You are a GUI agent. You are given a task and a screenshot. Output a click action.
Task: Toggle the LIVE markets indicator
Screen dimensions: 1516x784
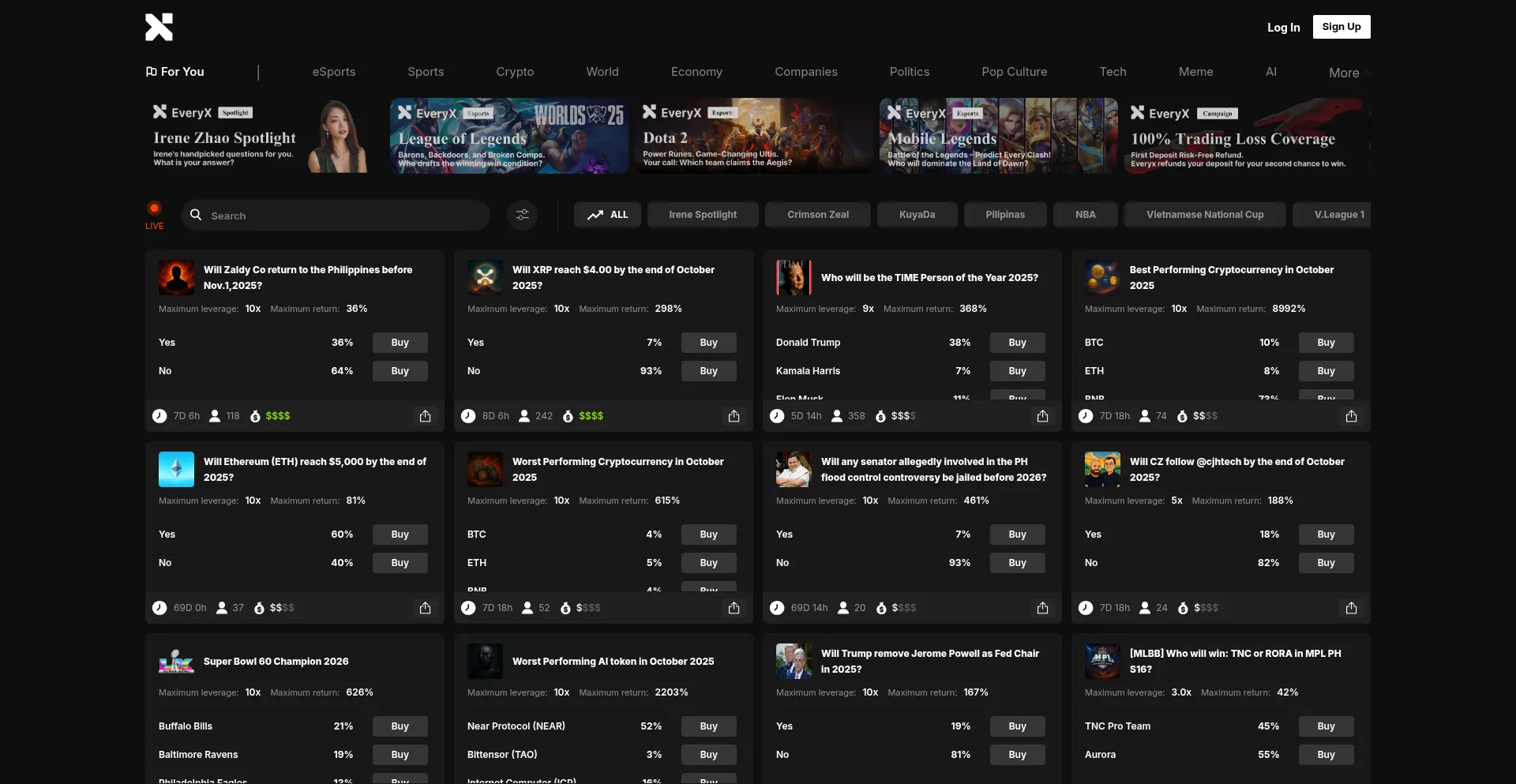click(x=154, y=214)
